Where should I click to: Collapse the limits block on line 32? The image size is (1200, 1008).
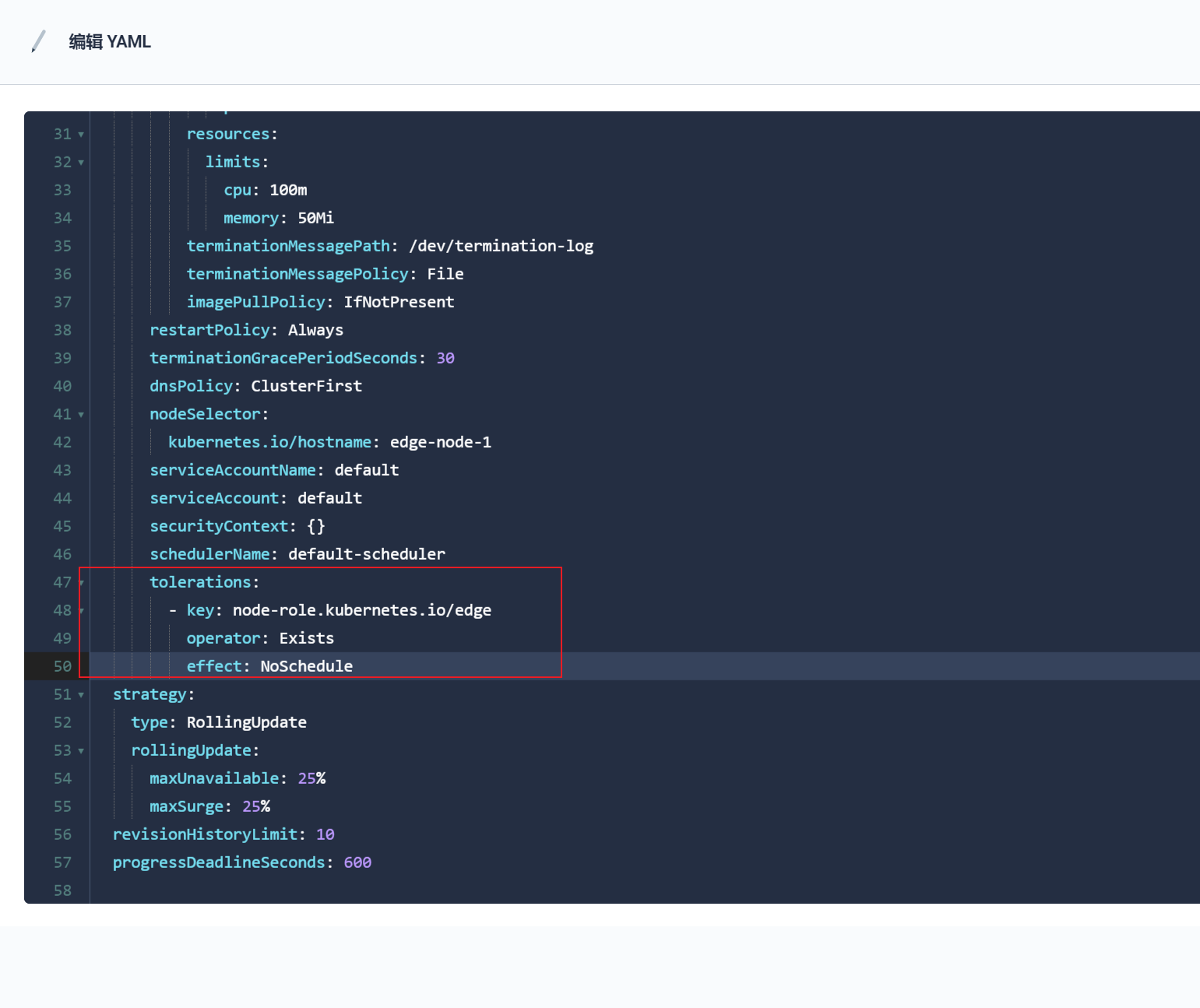pos(82,162)
